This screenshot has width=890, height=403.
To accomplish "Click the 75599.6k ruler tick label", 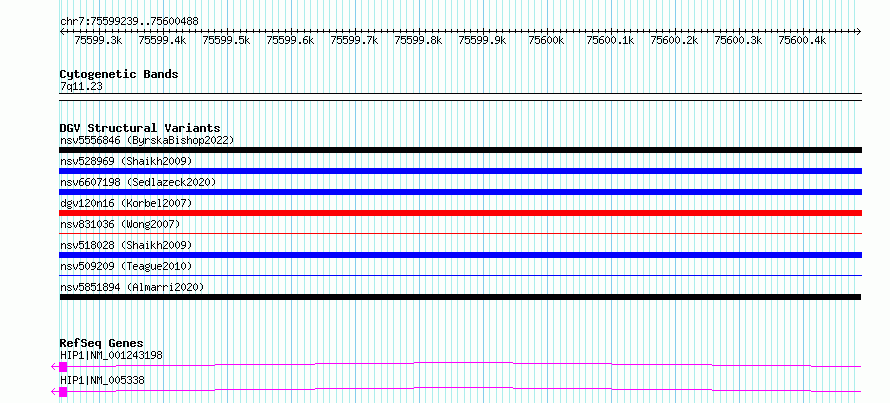I will click(291, 40).
